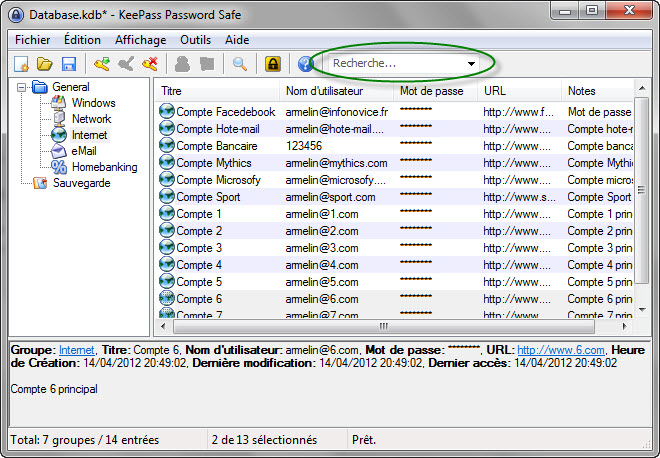660x458 pixels.
Task: Sort by the URL column header
Action: 520,91
